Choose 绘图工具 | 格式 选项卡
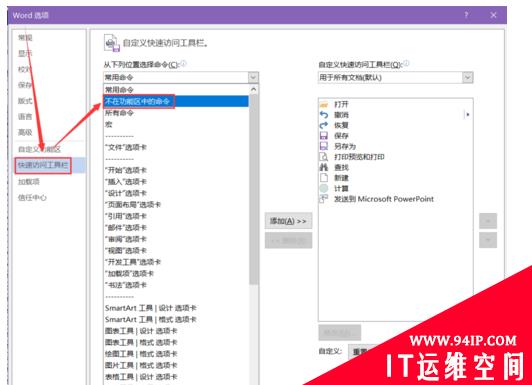This screenshot has width=532, height=385. 176,354
